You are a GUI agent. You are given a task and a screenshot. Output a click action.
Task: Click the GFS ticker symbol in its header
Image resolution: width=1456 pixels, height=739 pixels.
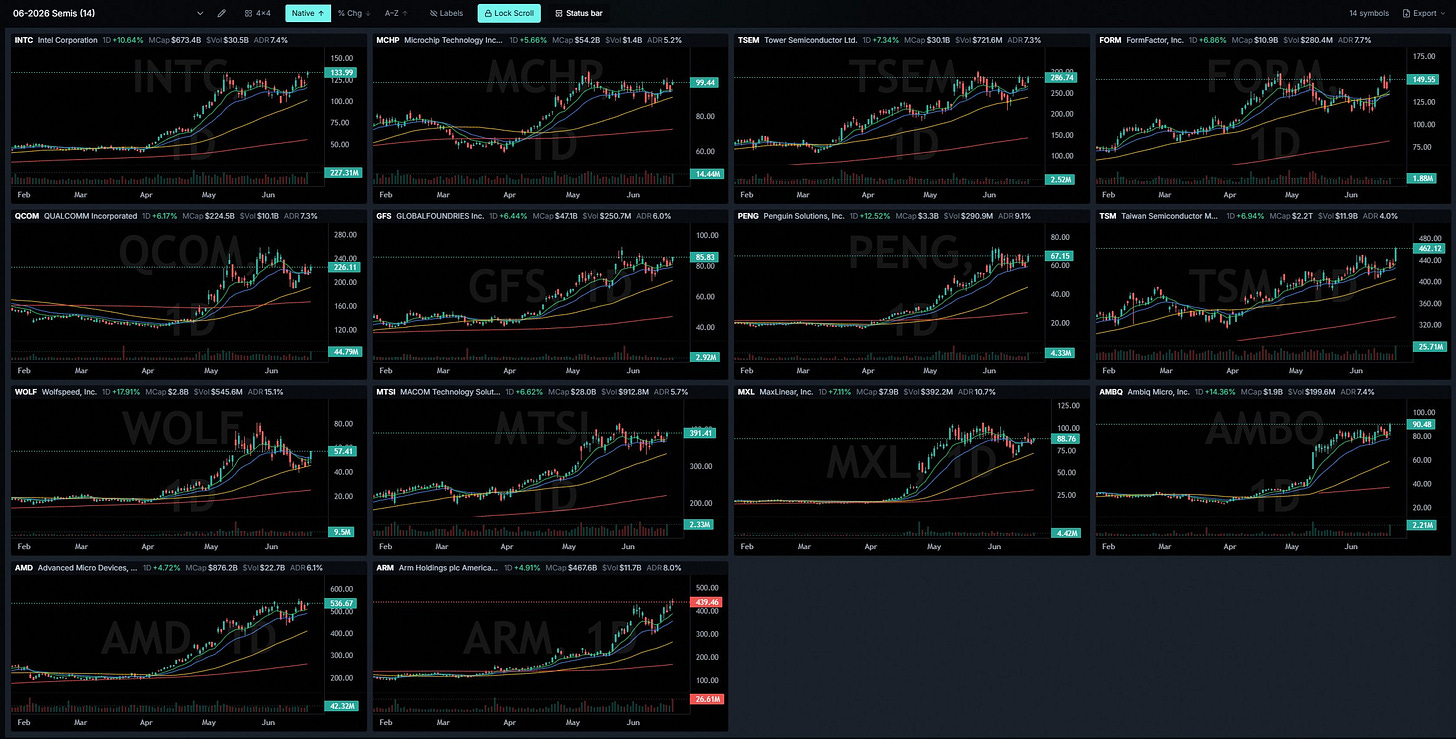tap(385, 215)
